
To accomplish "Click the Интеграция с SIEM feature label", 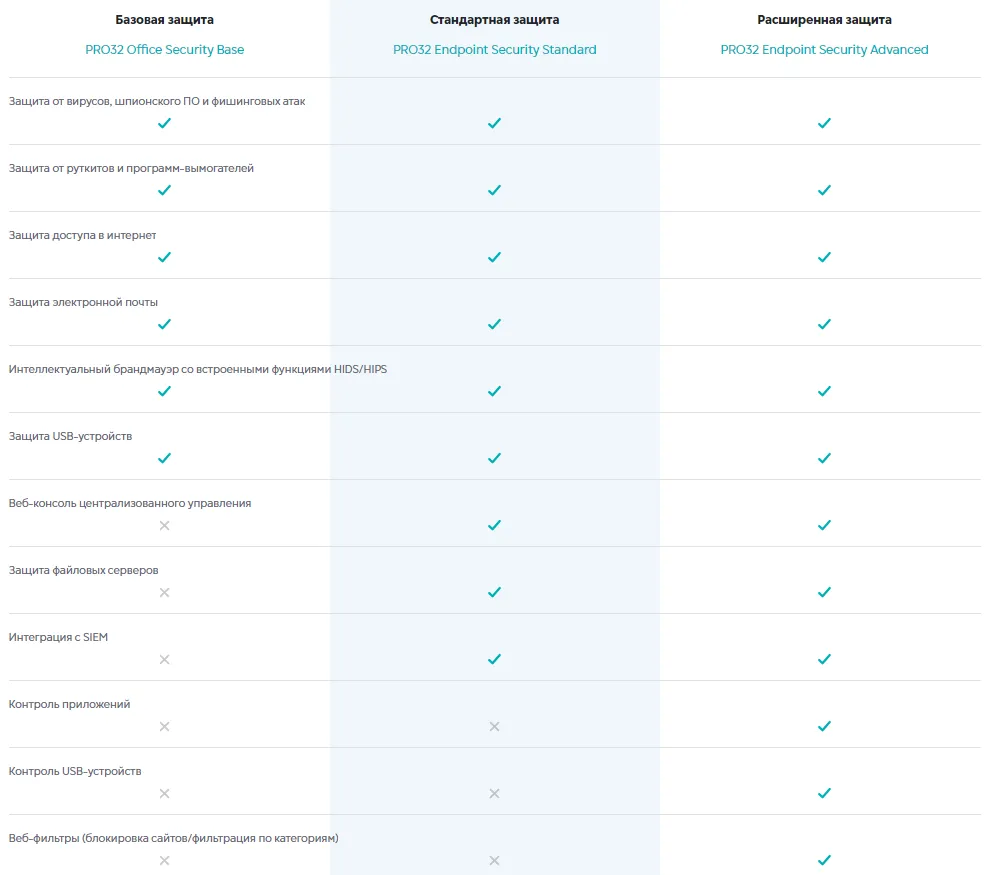I will (x=58, y=637).
